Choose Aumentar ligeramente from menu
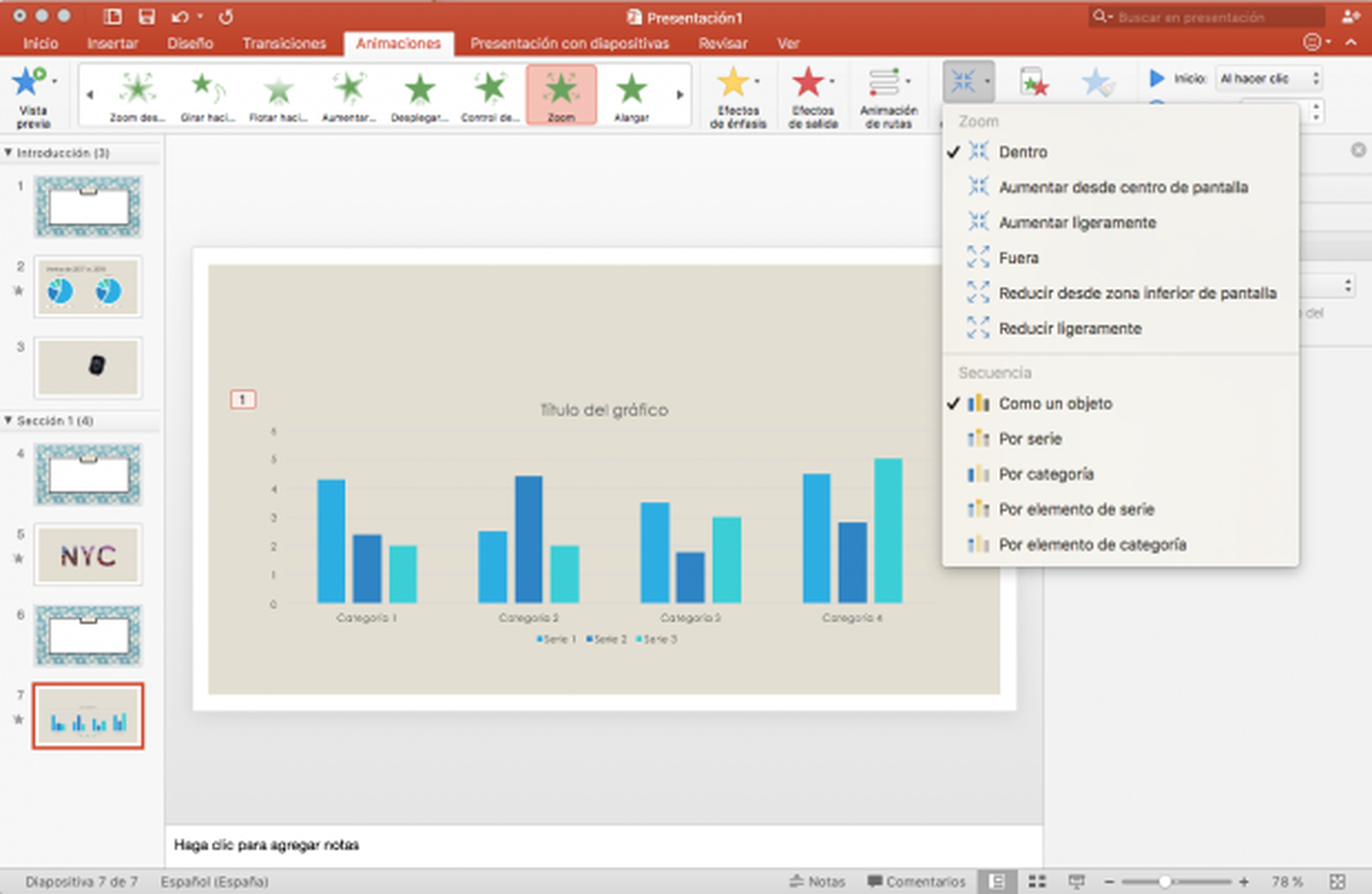1372x894 pixels. (1077, 223)
